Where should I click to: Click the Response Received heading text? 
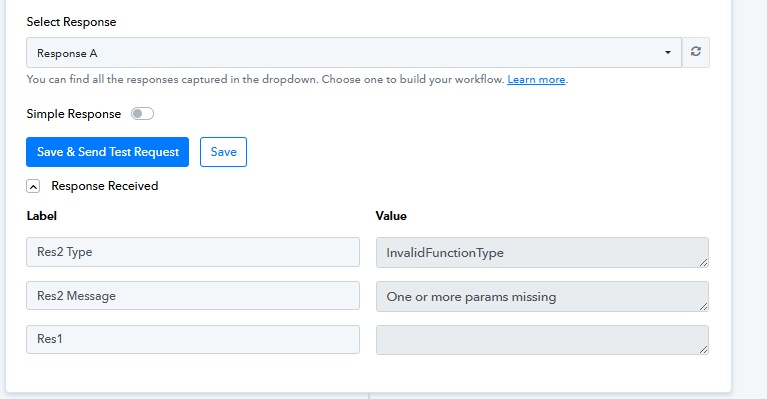coord(105,186)
